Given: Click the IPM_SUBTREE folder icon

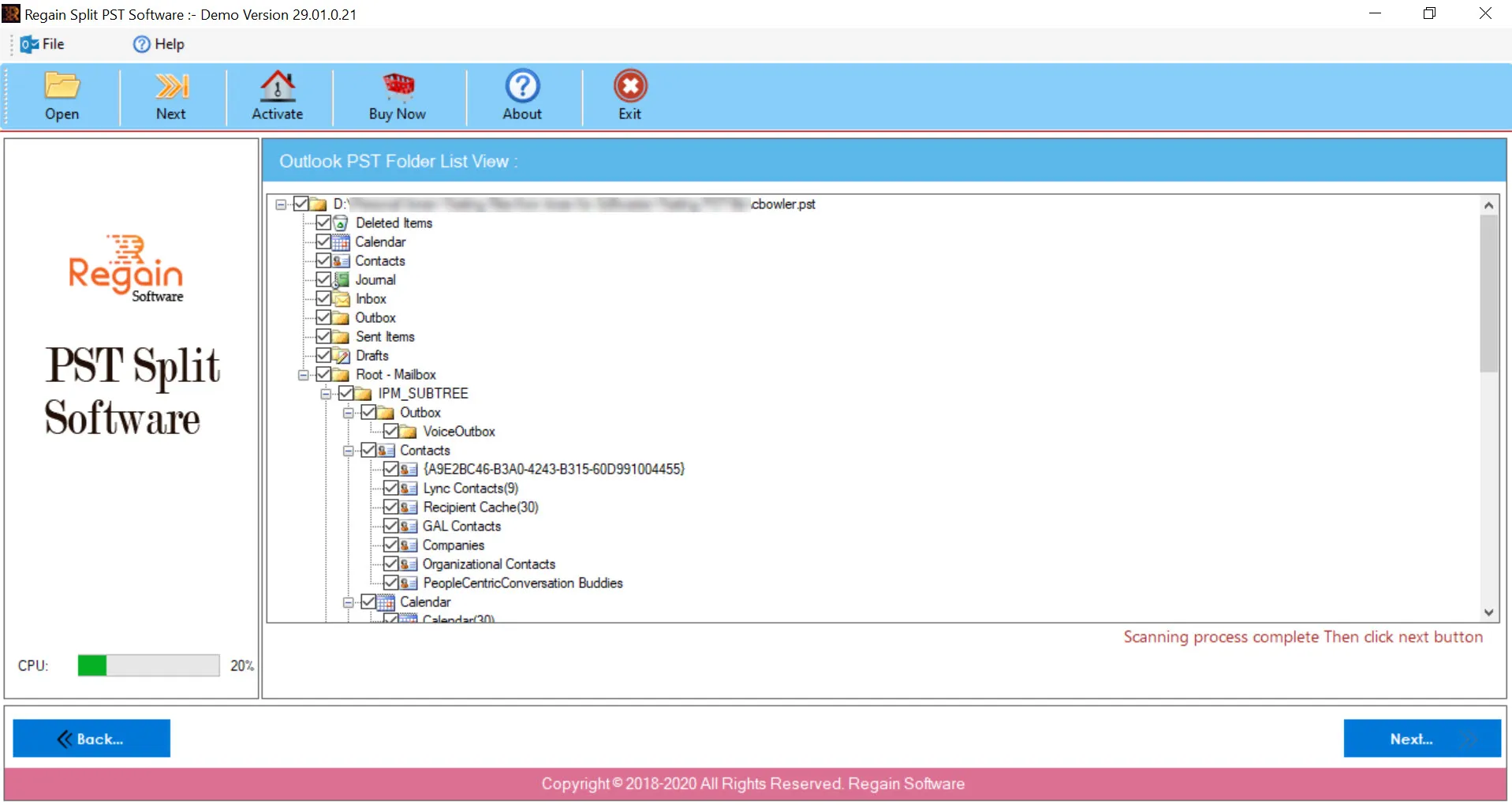Looking at the screenshot, I should 363,394.
